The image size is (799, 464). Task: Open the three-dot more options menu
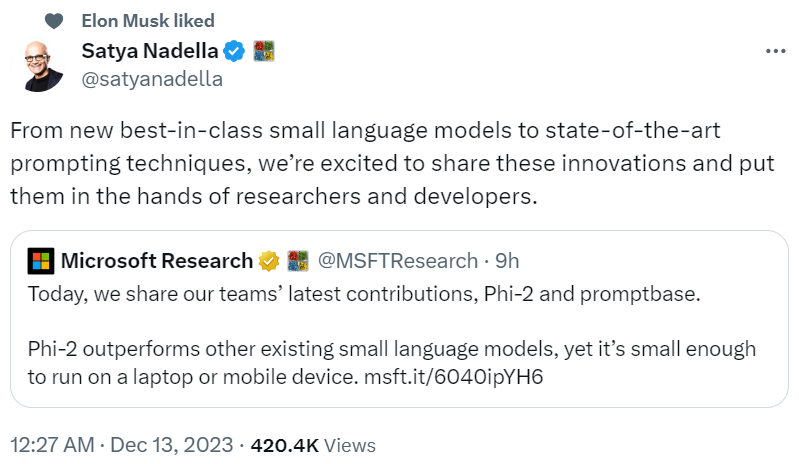point(774,51)
